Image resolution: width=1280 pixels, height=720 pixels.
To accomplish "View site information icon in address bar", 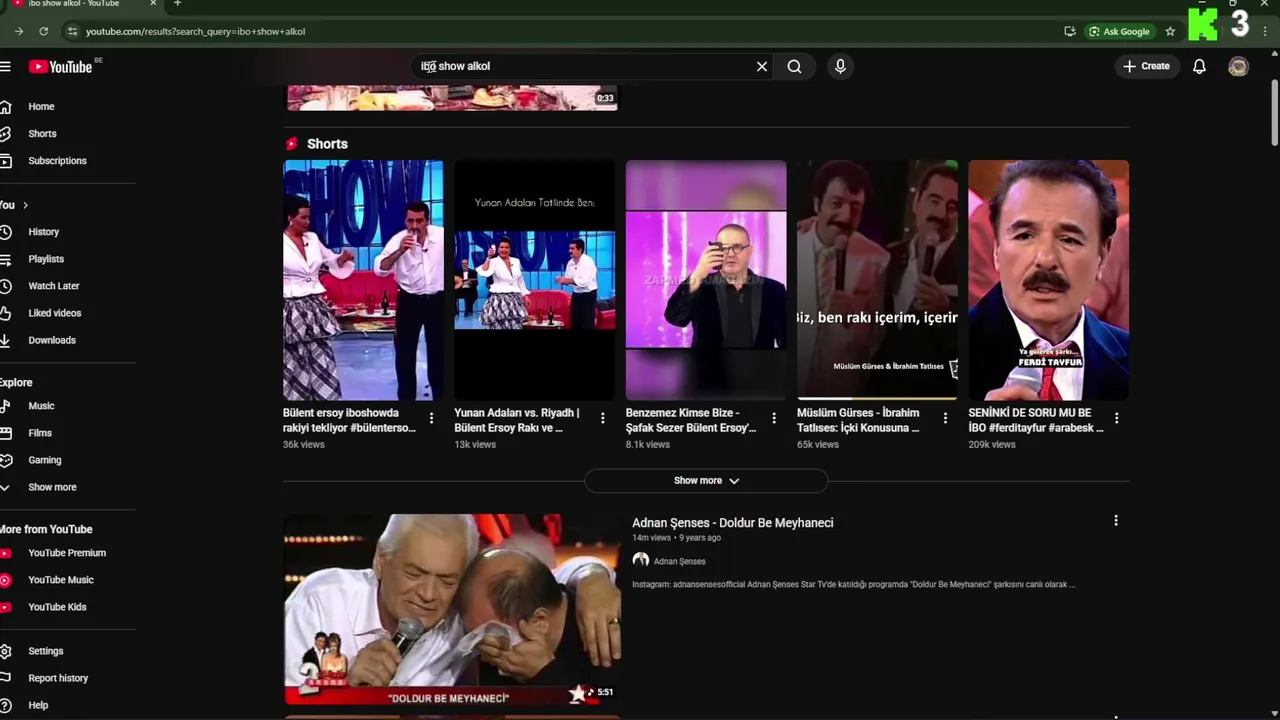I will [x=71, y=31].
